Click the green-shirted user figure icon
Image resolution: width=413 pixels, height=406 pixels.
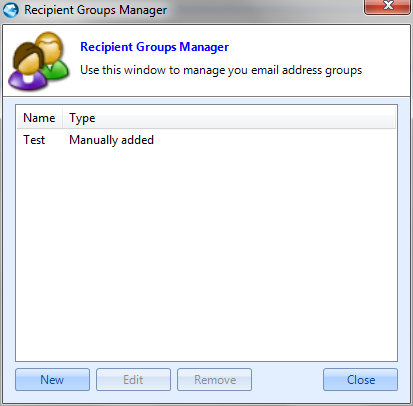(53, 55)
